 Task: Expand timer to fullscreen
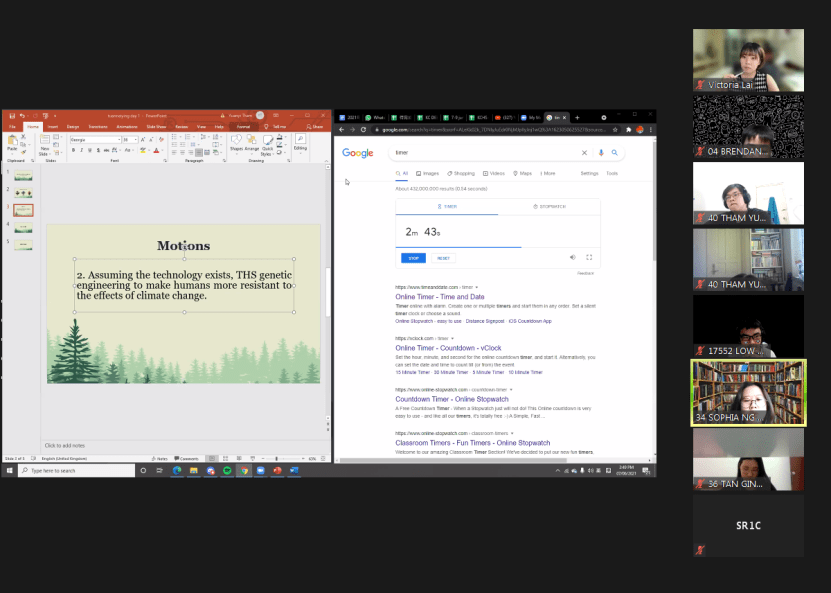(x=589, y=258)
